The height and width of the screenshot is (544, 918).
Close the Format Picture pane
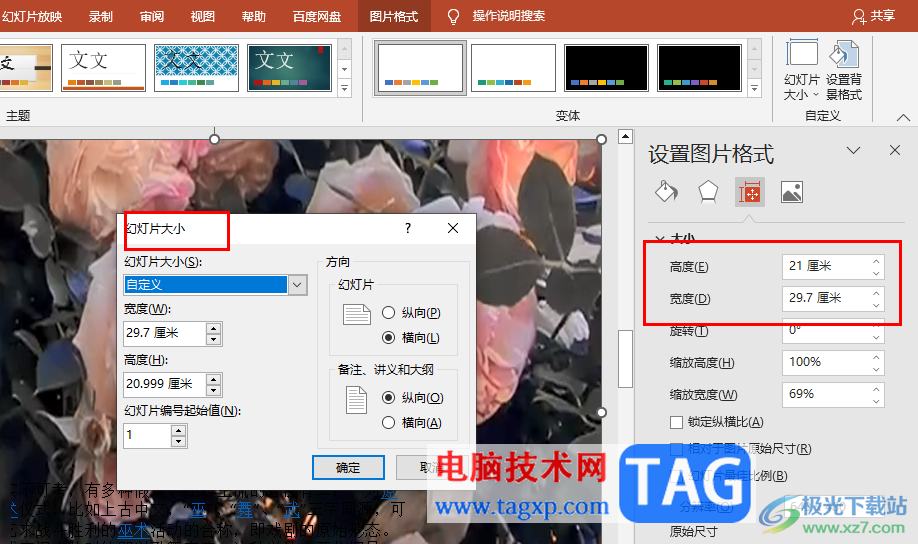895,150
